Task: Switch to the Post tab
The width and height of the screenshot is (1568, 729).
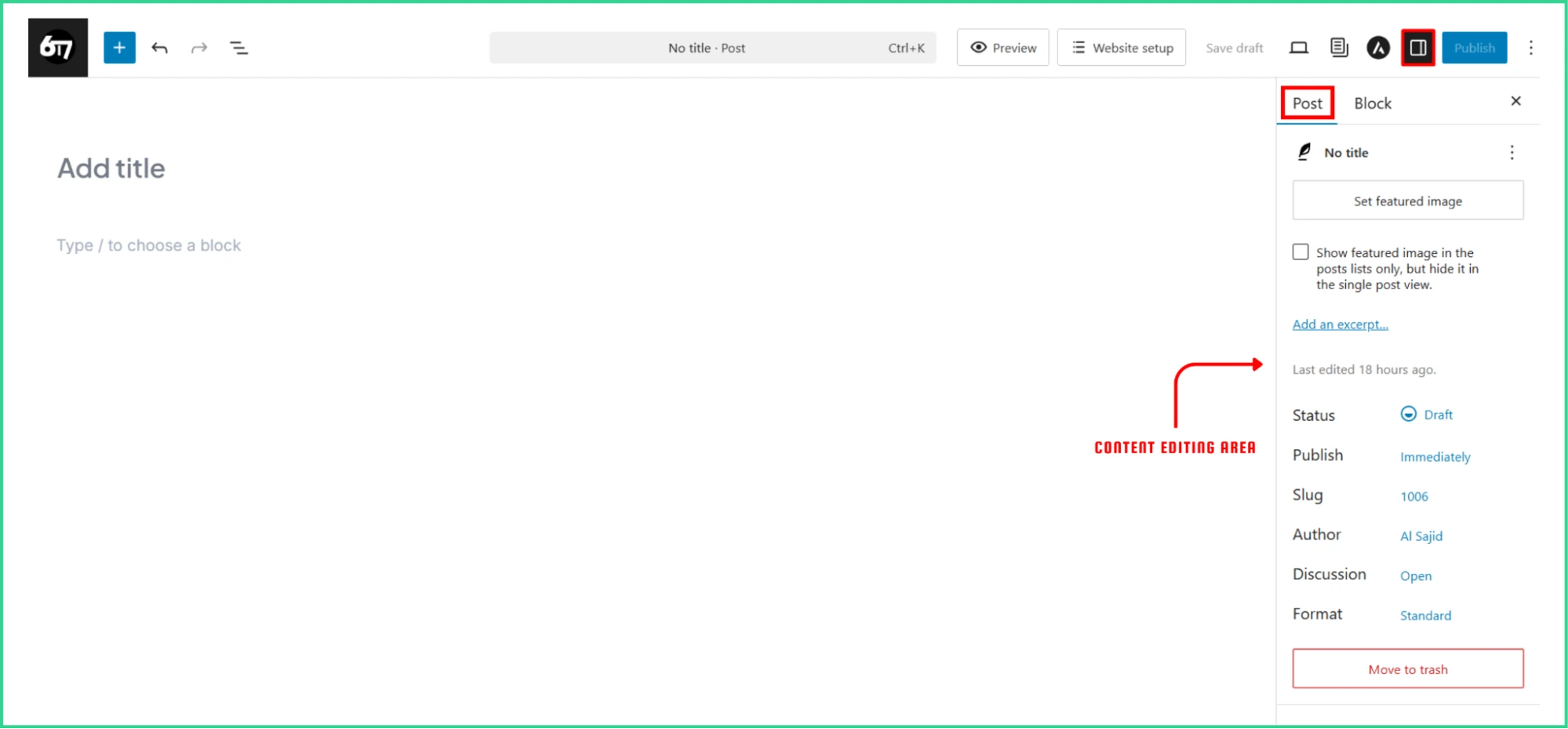Action: (x=1307, y=103)
